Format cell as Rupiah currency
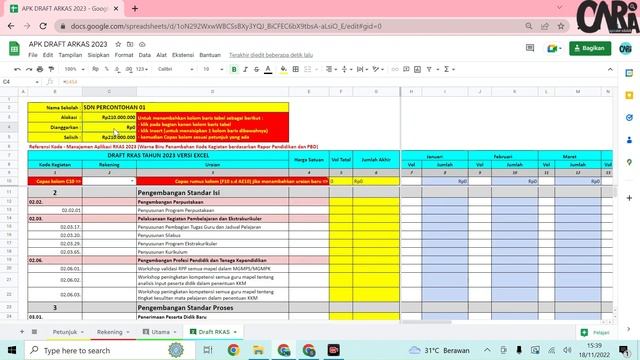This screenshot has width=640, height=360. click(x=96, y=69)
